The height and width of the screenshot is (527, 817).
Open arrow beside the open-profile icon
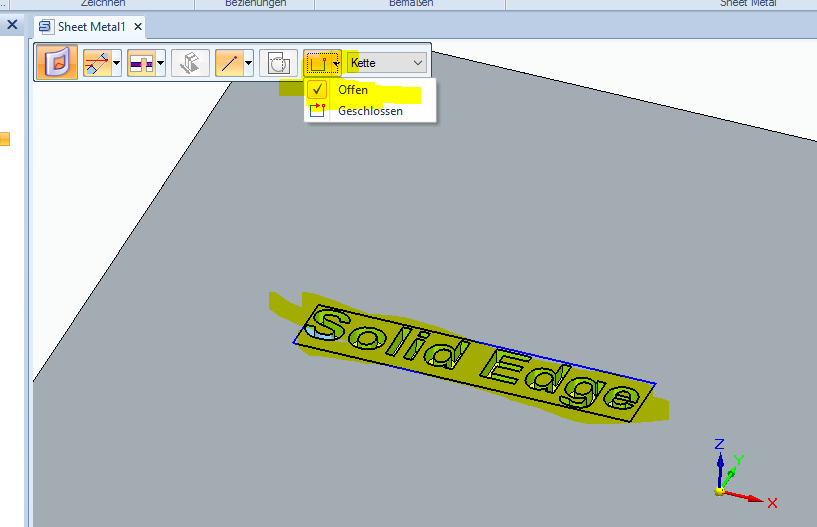click(337, 63)
